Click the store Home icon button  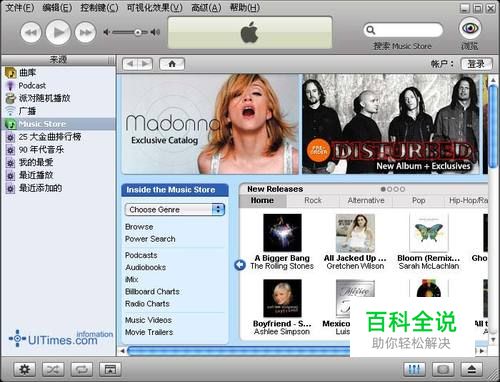[x=172, y=64]
